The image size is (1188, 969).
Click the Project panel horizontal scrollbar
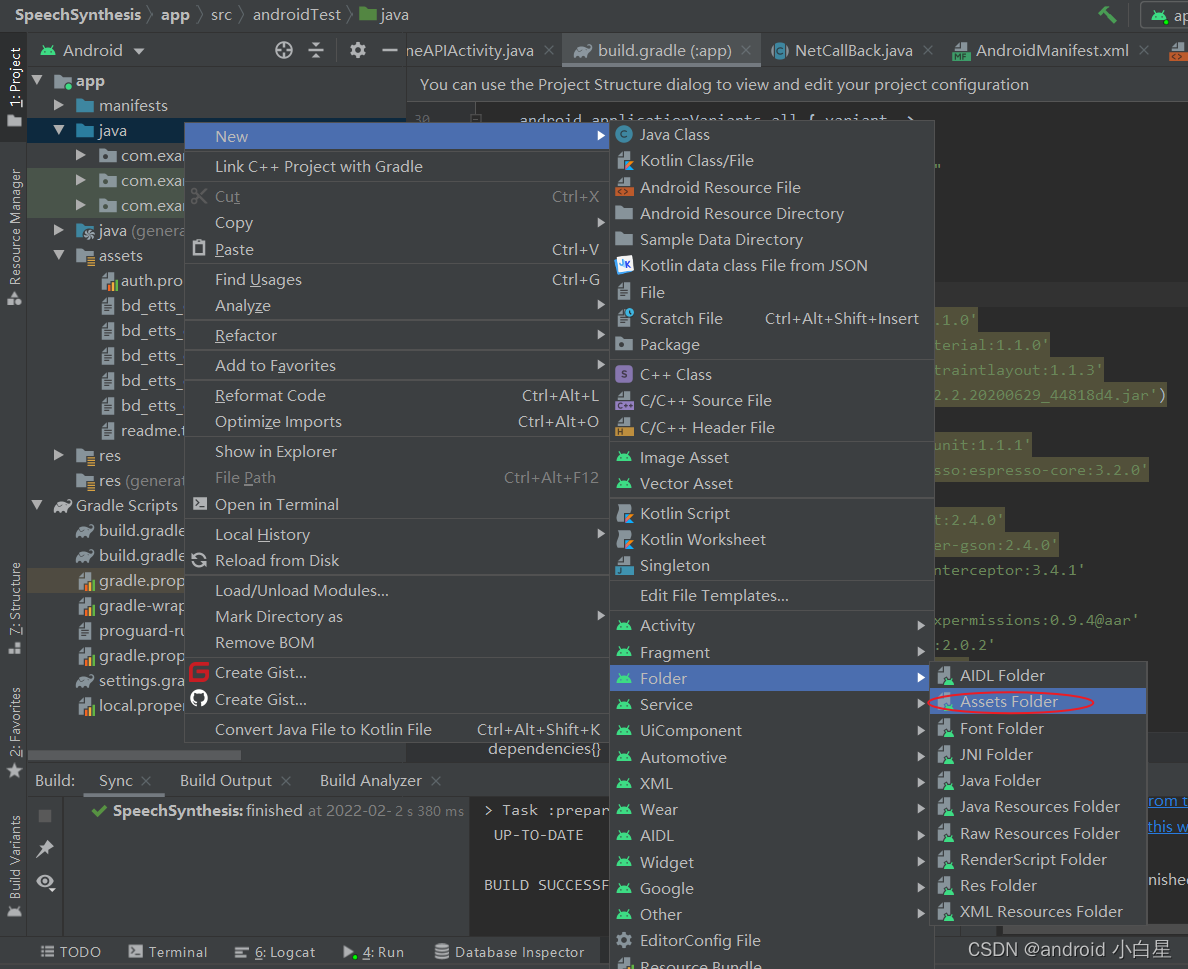point(134,755)
